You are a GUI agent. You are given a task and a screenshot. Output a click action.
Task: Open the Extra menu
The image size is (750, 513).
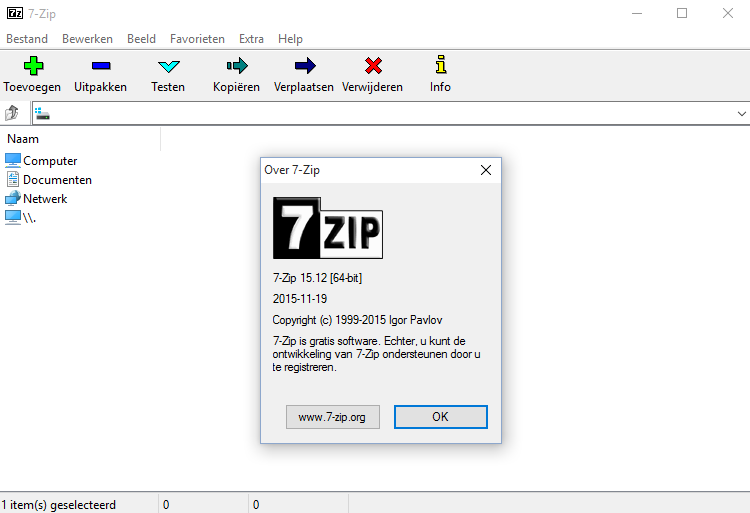click(x=251, y=39)
